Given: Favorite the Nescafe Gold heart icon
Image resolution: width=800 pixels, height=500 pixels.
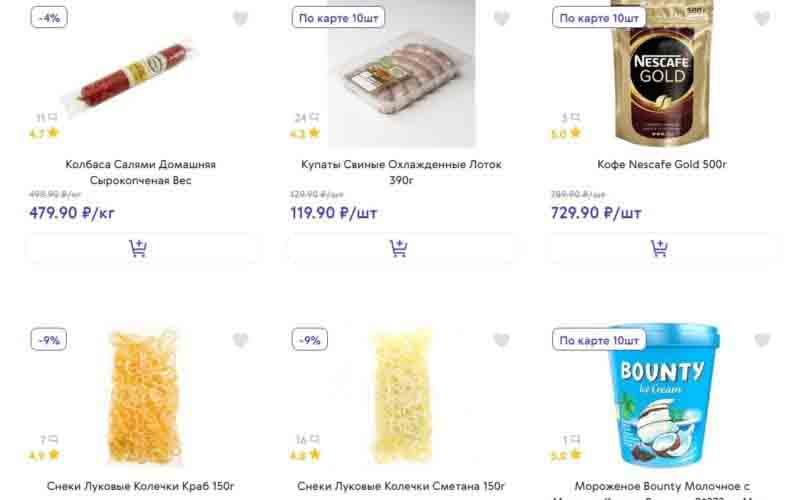Looking at the screenshot, I should point(762,19).
